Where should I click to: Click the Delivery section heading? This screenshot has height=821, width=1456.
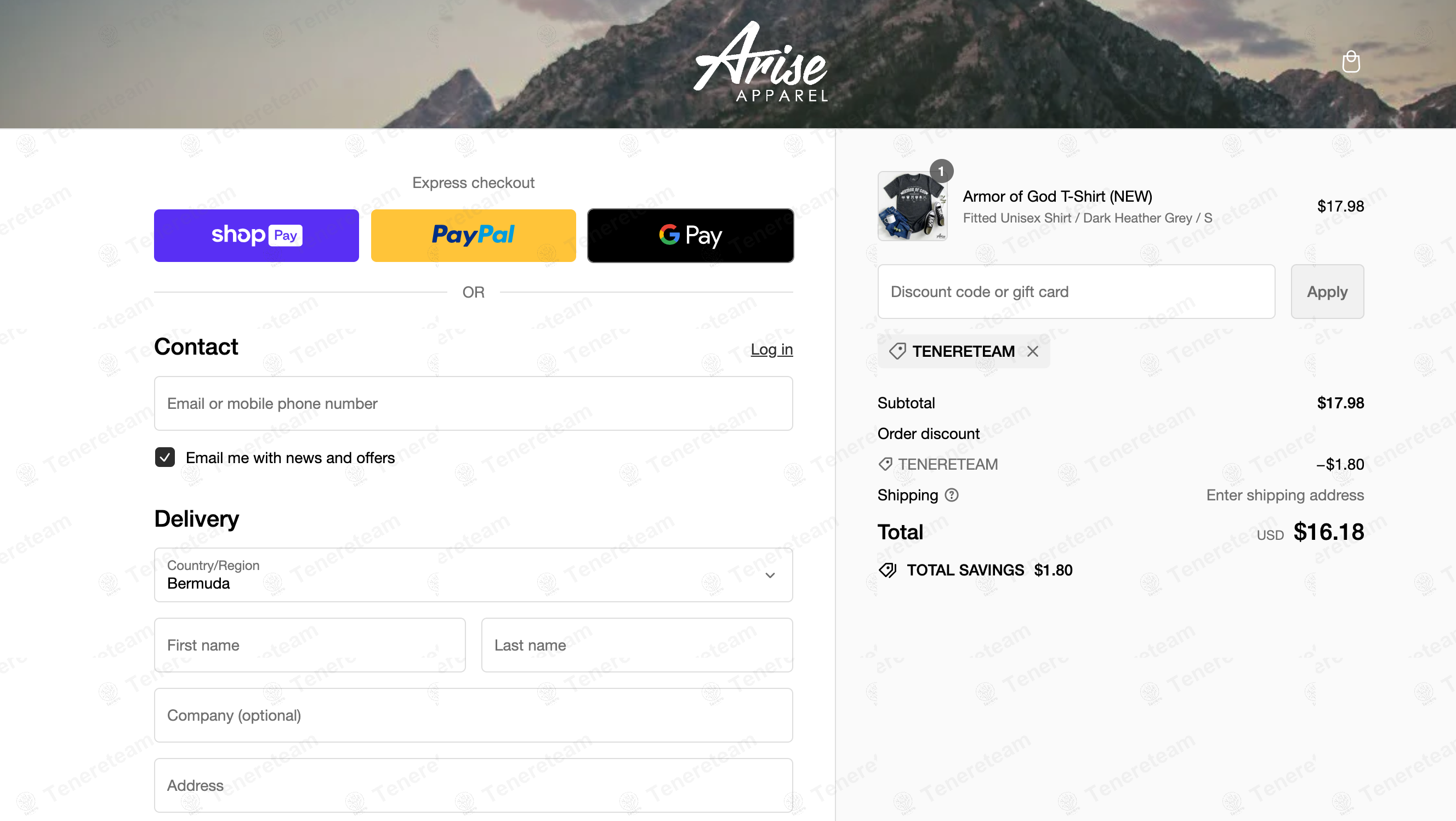(x=197, y=518)
